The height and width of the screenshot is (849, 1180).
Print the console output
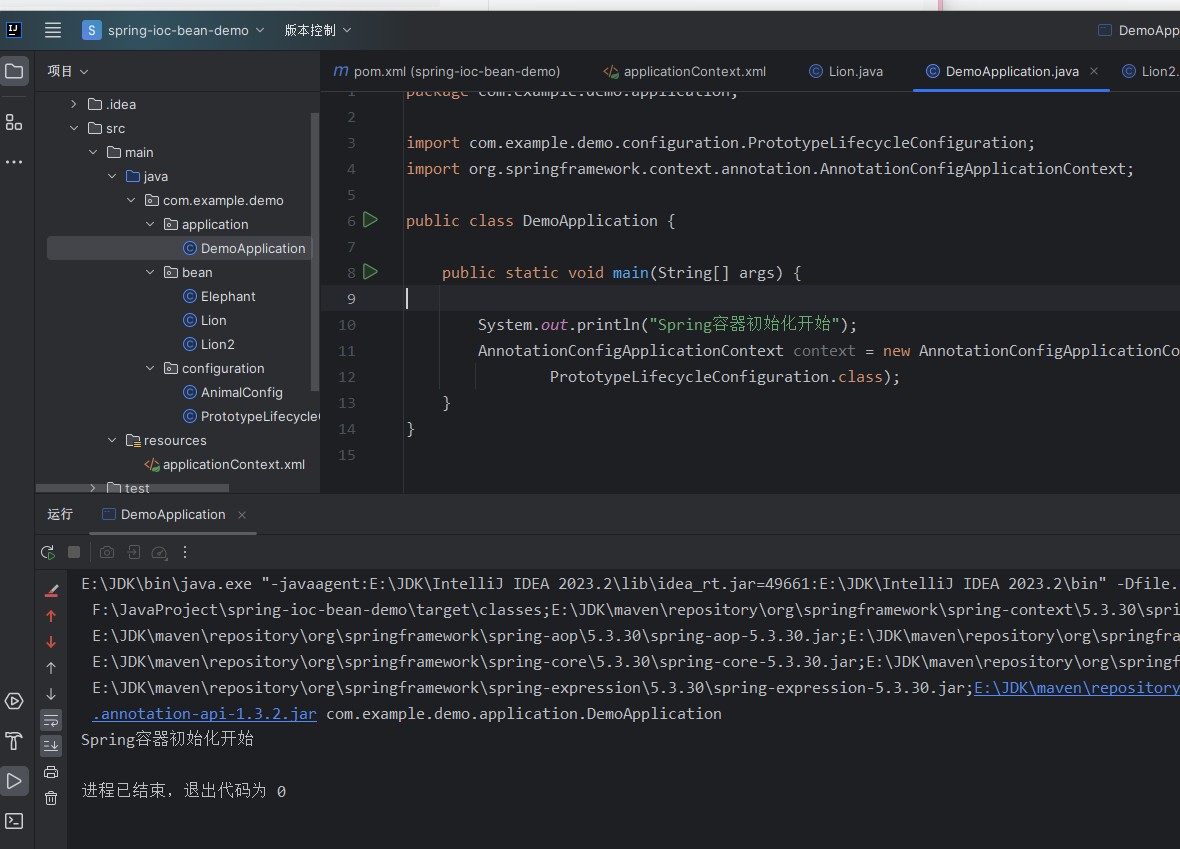51,772
